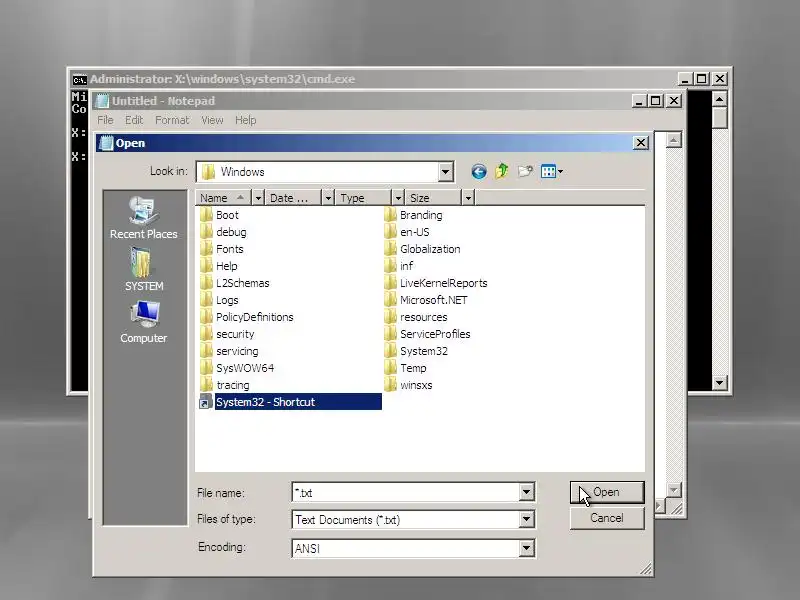Select the PolicyDefinitions folder
This screenshot has height=600, width=800.
pyautogui.click(x=247, y=317)
